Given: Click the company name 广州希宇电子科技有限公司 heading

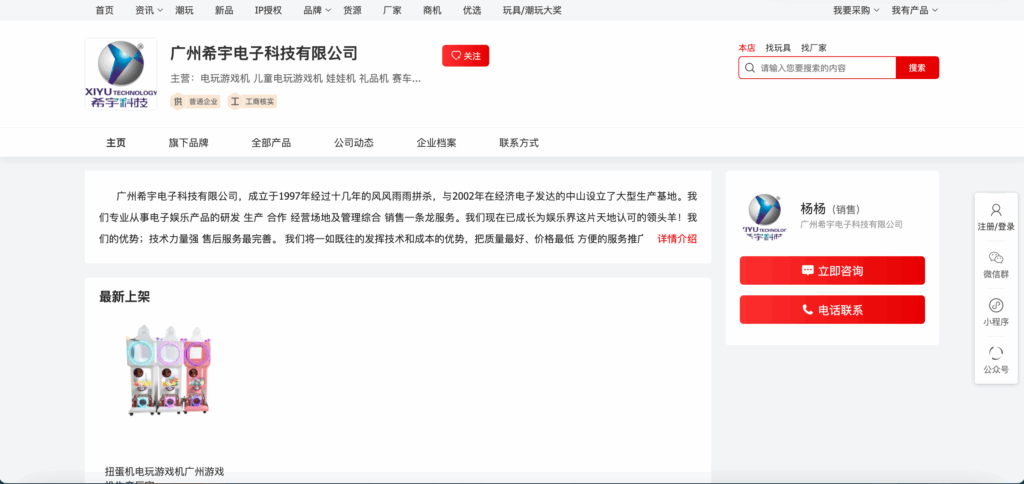Looking at the screenshot, I should click(264, 53).
